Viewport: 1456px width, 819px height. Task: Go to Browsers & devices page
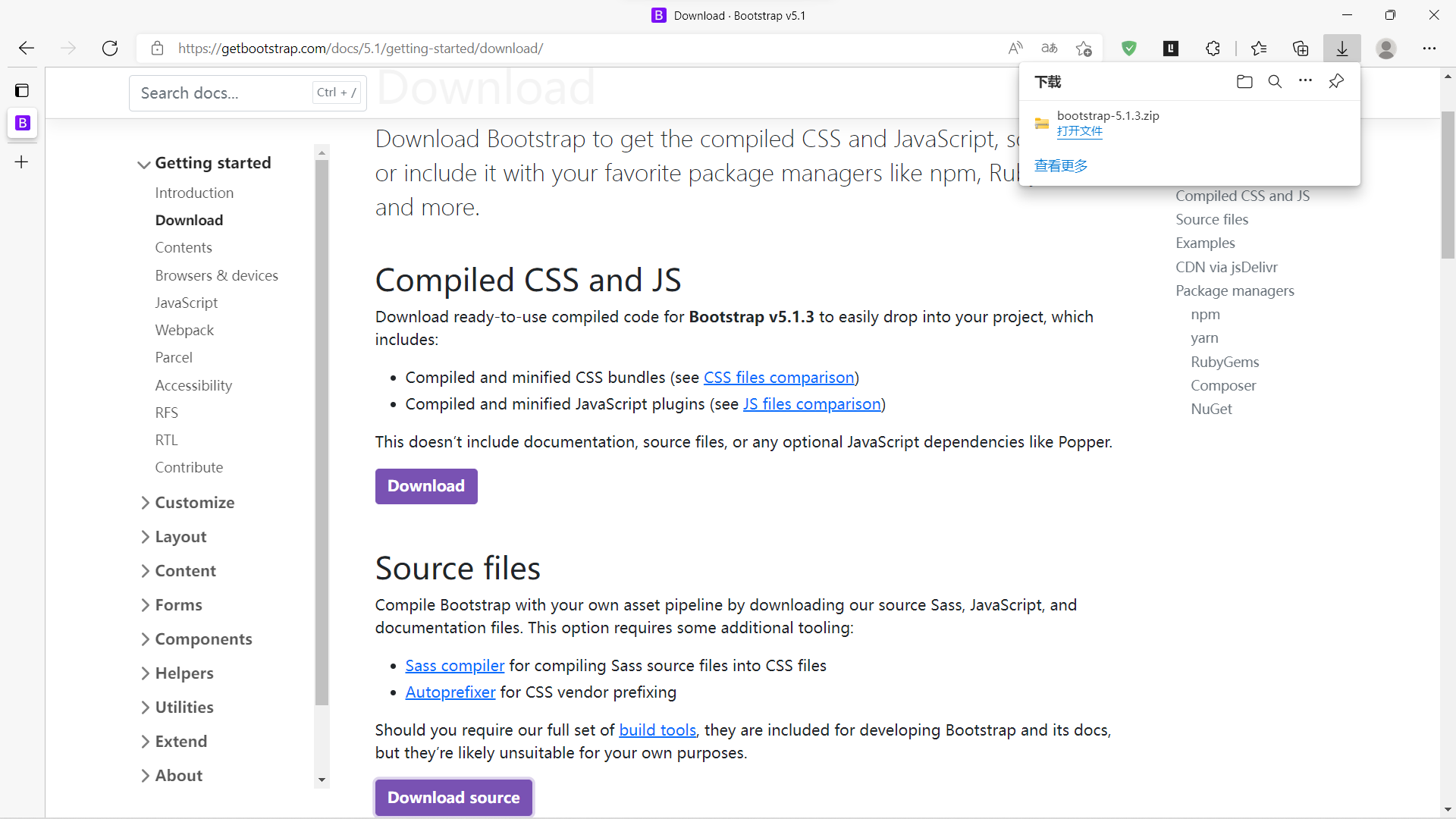(216, 275)
